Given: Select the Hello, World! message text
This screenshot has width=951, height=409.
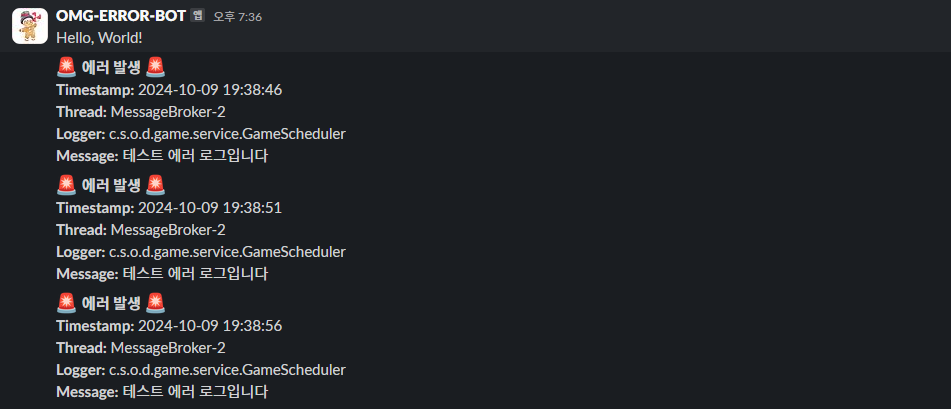Looking at the screenshot, I should (x=99, y=38).
